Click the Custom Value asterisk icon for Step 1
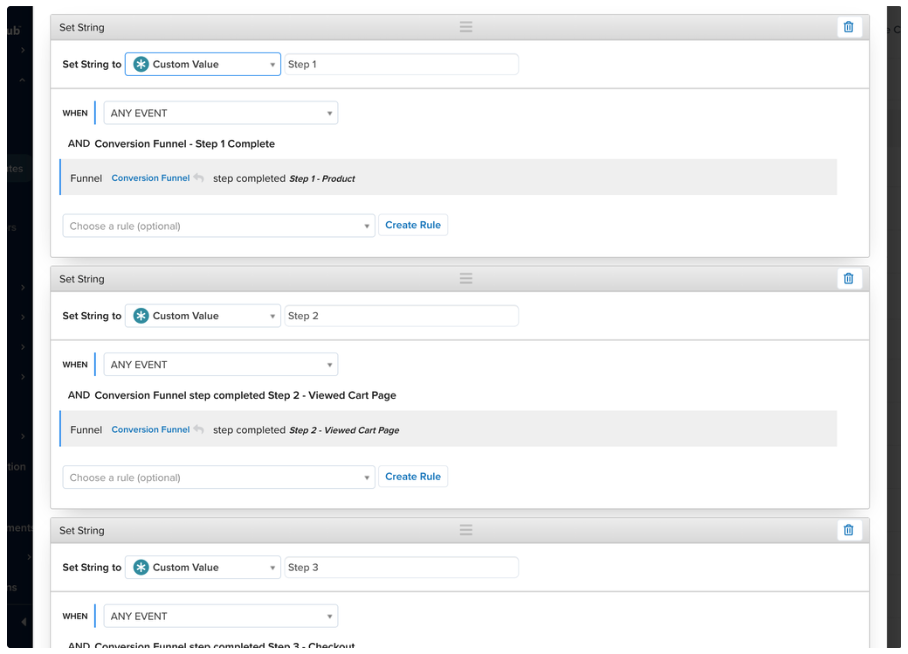Screen dimensions: 908x654 coord(141,64)
